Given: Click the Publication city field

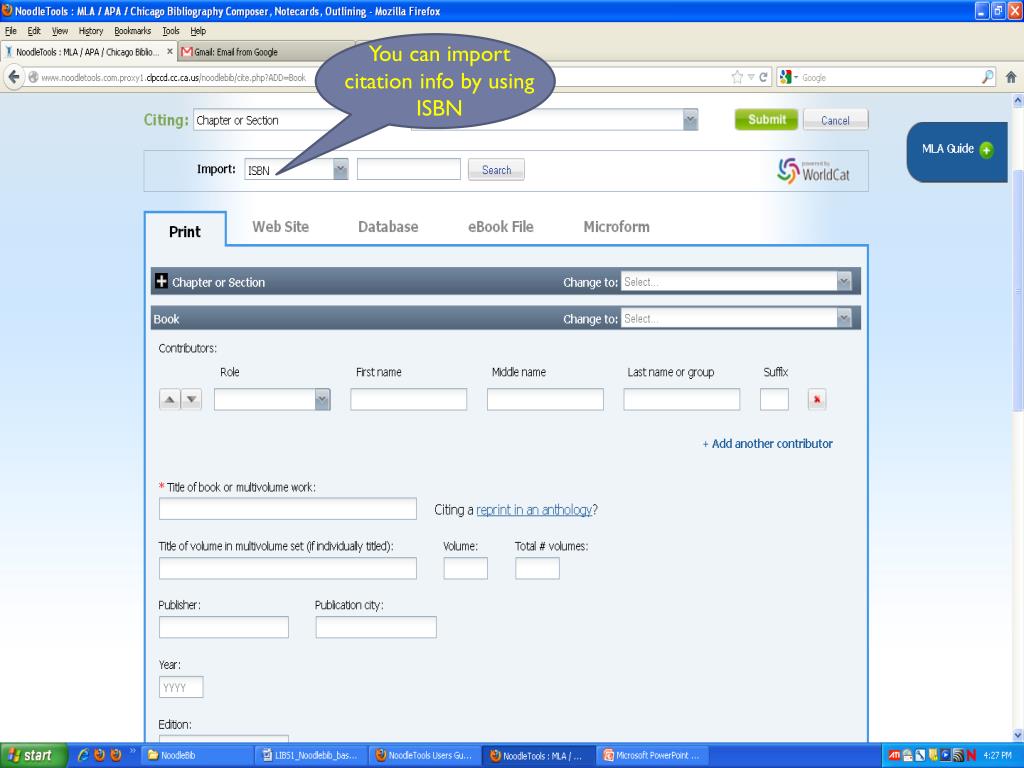Looking at the screenshot, I should [376, 627].
